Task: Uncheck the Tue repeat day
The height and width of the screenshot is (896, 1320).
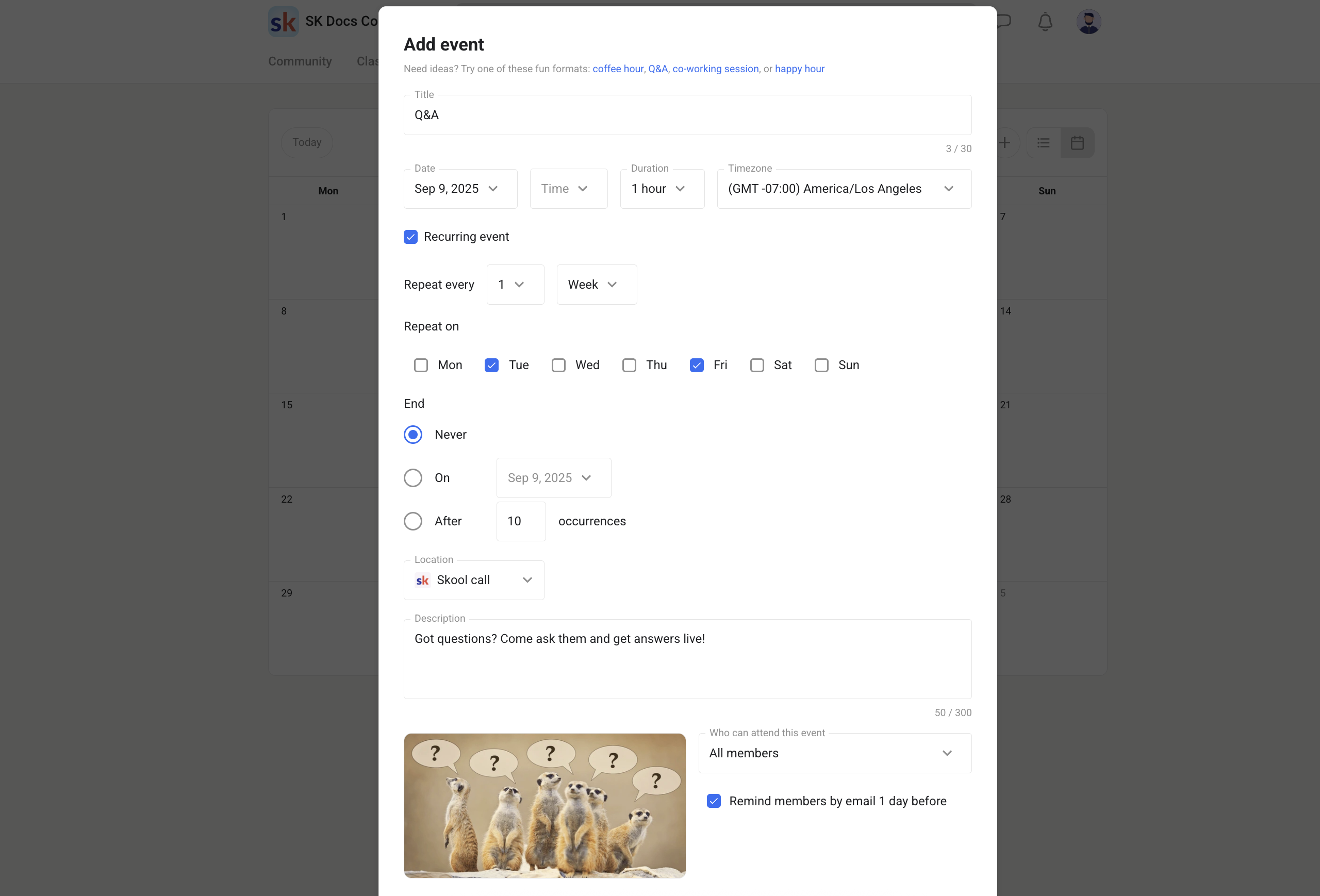Action: coord(492,365)
